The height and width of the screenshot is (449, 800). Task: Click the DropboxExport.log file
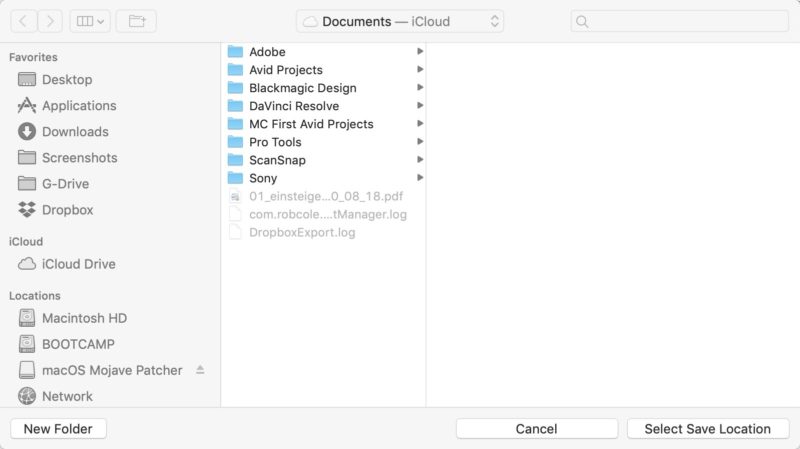[302, 232]
